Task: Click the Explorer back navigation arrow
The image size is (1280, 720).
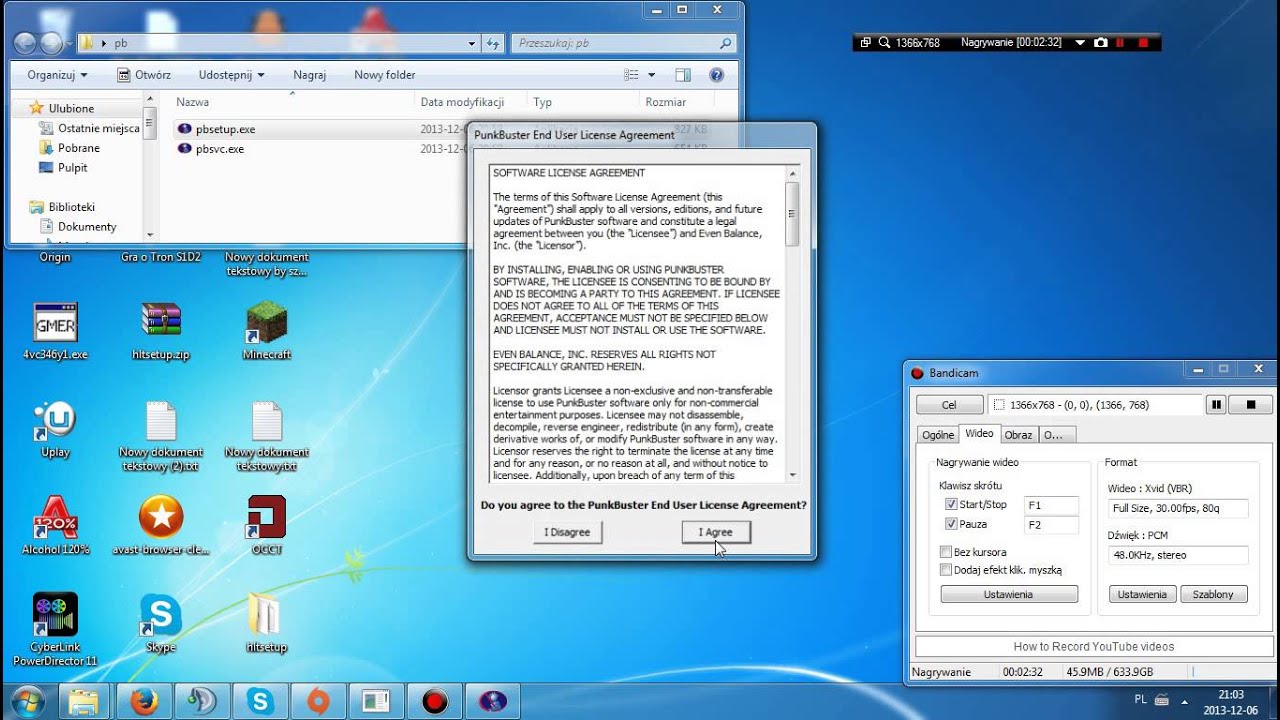Action: click(26, 43)
